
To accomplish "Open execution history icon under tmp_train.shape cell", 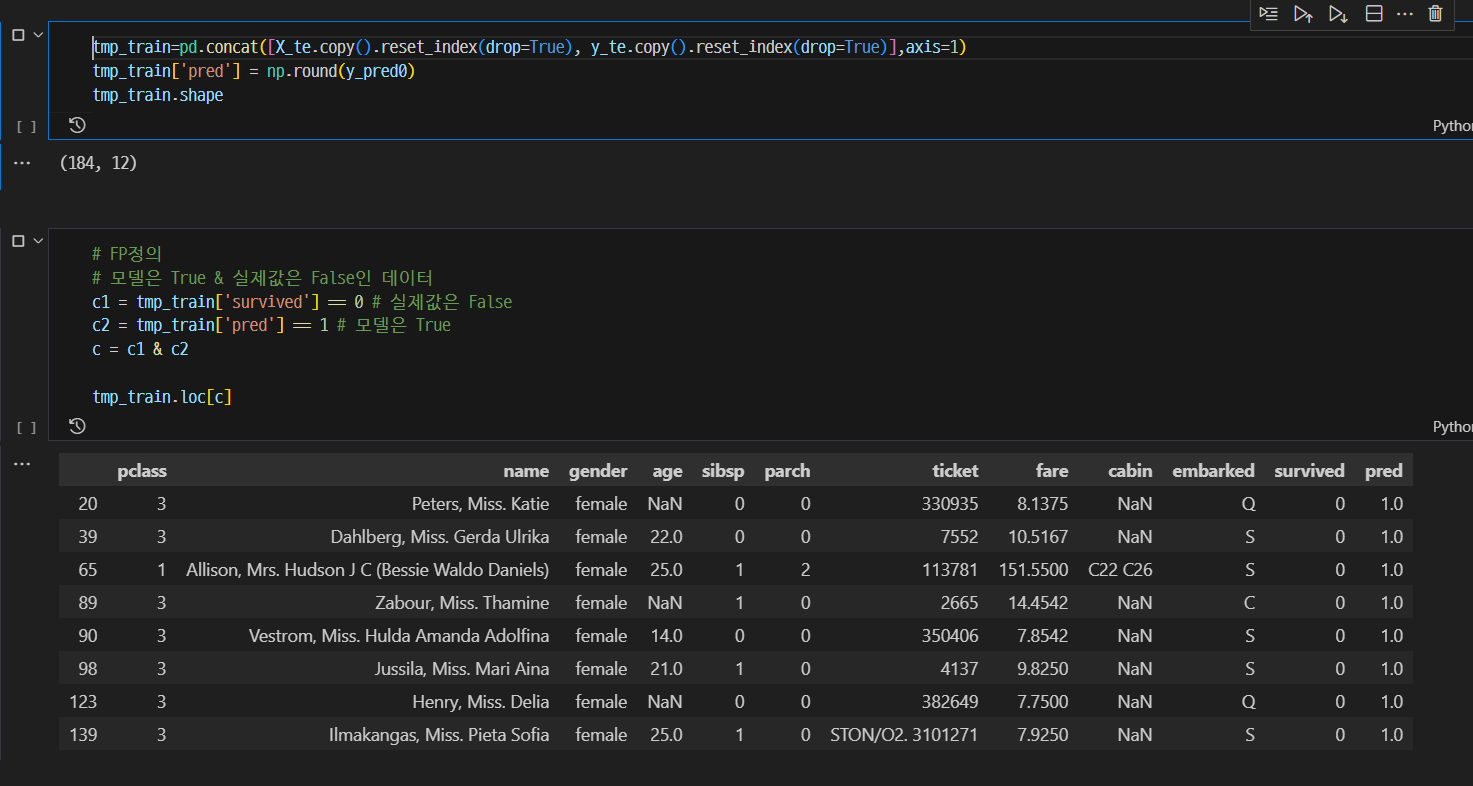I will click(77, 125).
